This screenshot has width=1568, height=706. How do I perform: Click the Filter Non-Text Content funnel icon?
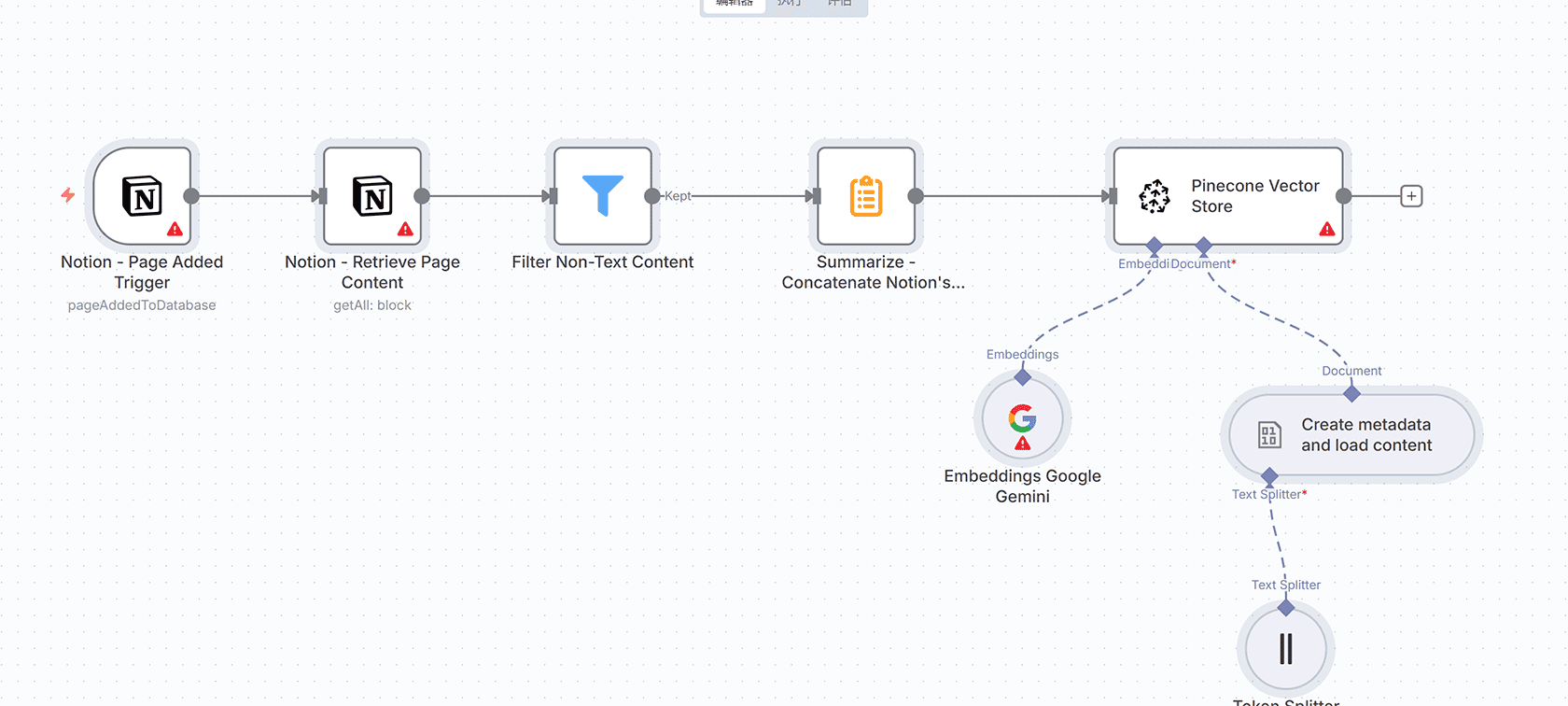pyautogui.click(x=602, y=195)
